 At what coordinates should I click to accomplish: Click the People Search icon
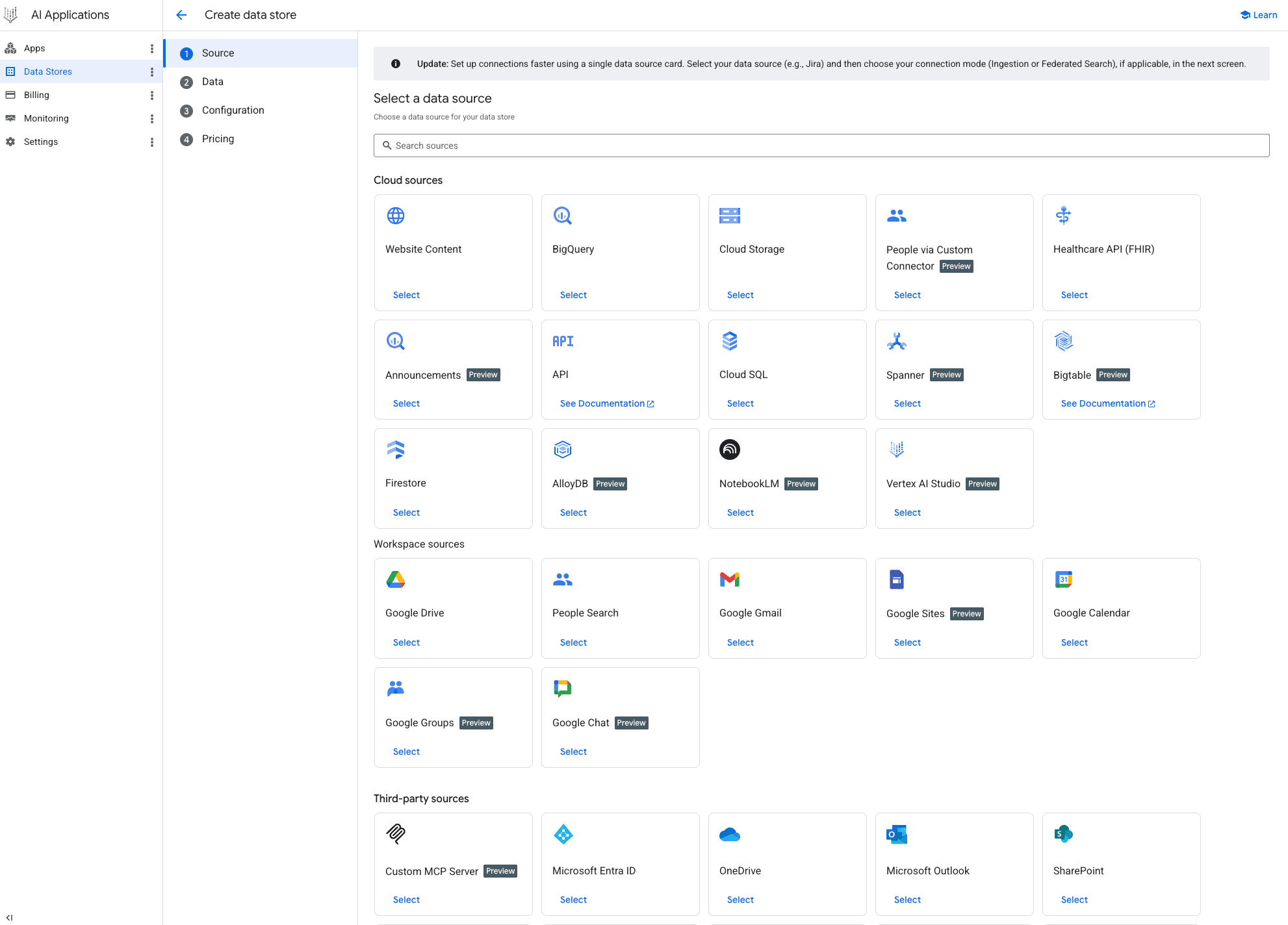tap(563, 579)
